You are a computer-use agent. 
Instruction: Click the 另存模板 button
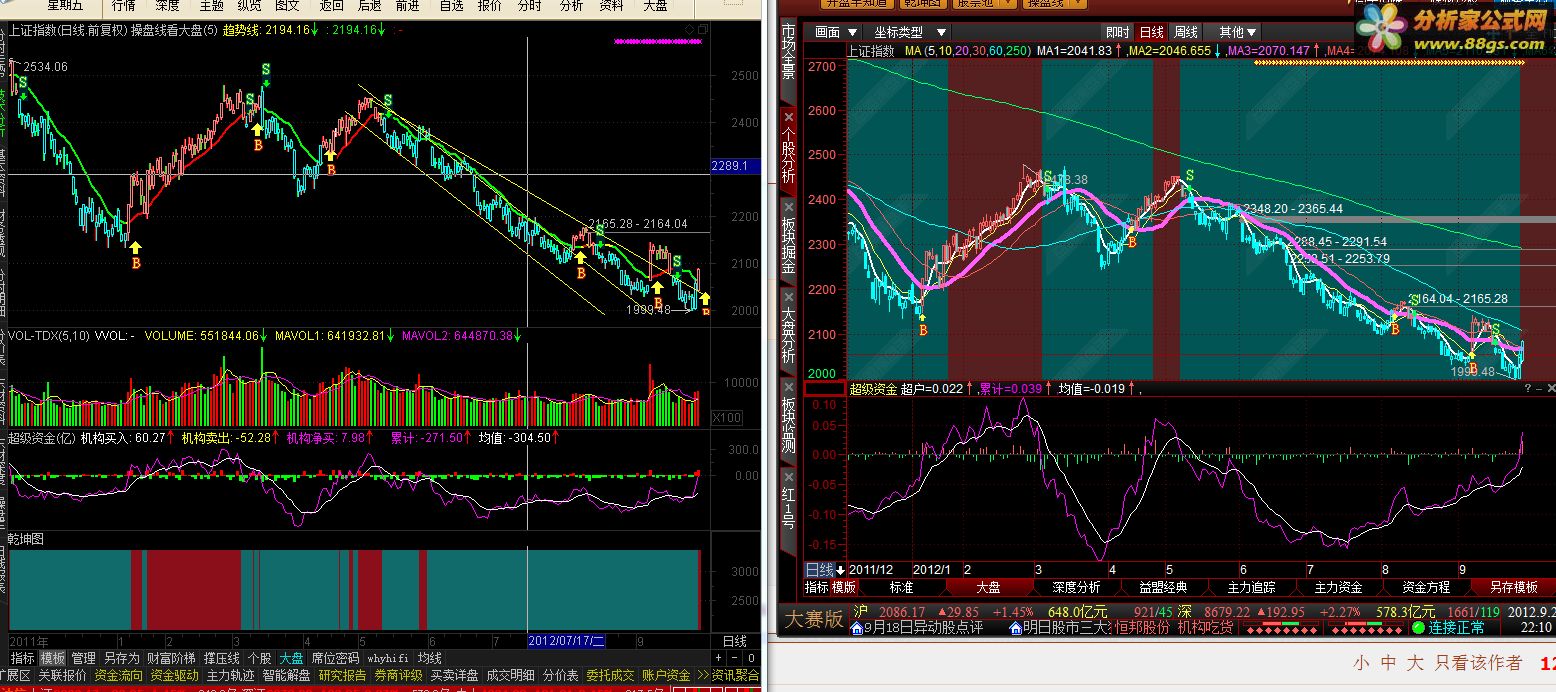(x=1513, y=587)
